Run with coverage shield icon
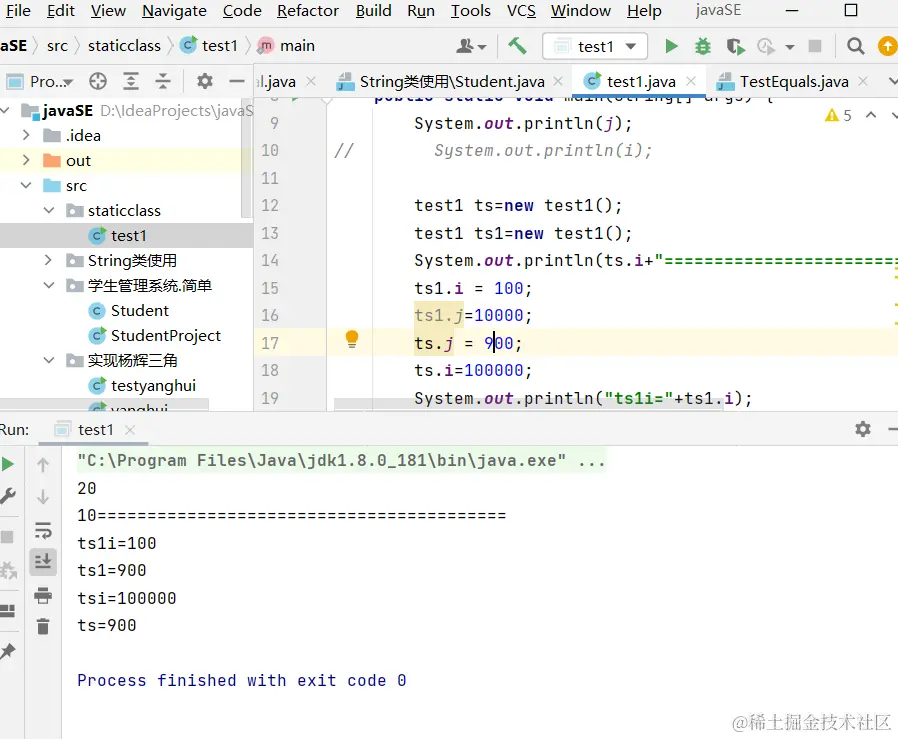 (x=735, y=46)
